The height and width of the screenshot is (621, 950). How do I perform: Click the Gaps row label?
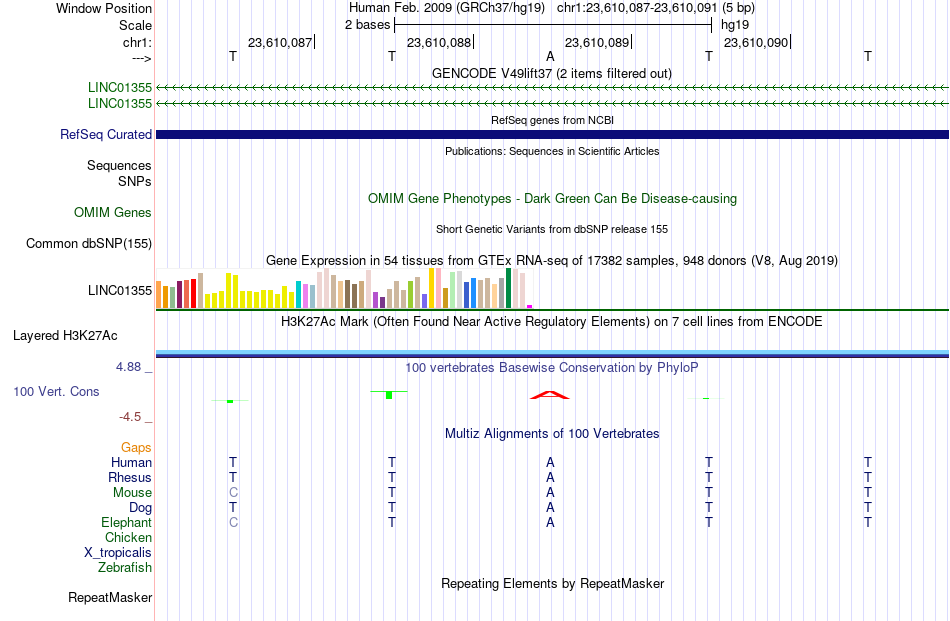136,448
